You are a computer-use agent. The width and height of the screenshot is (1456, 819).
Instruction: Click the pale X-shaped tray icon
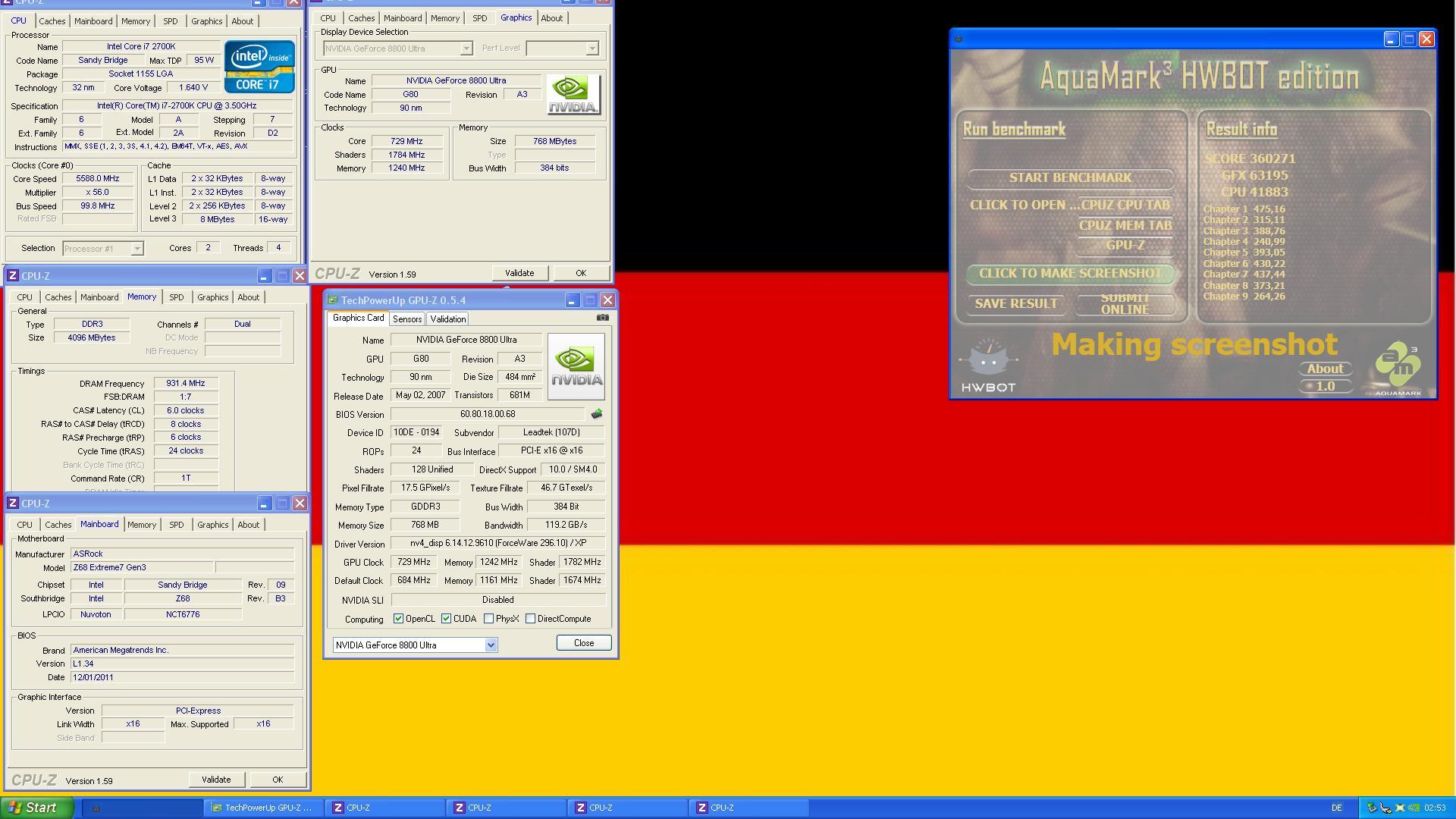click(1400, 808)
